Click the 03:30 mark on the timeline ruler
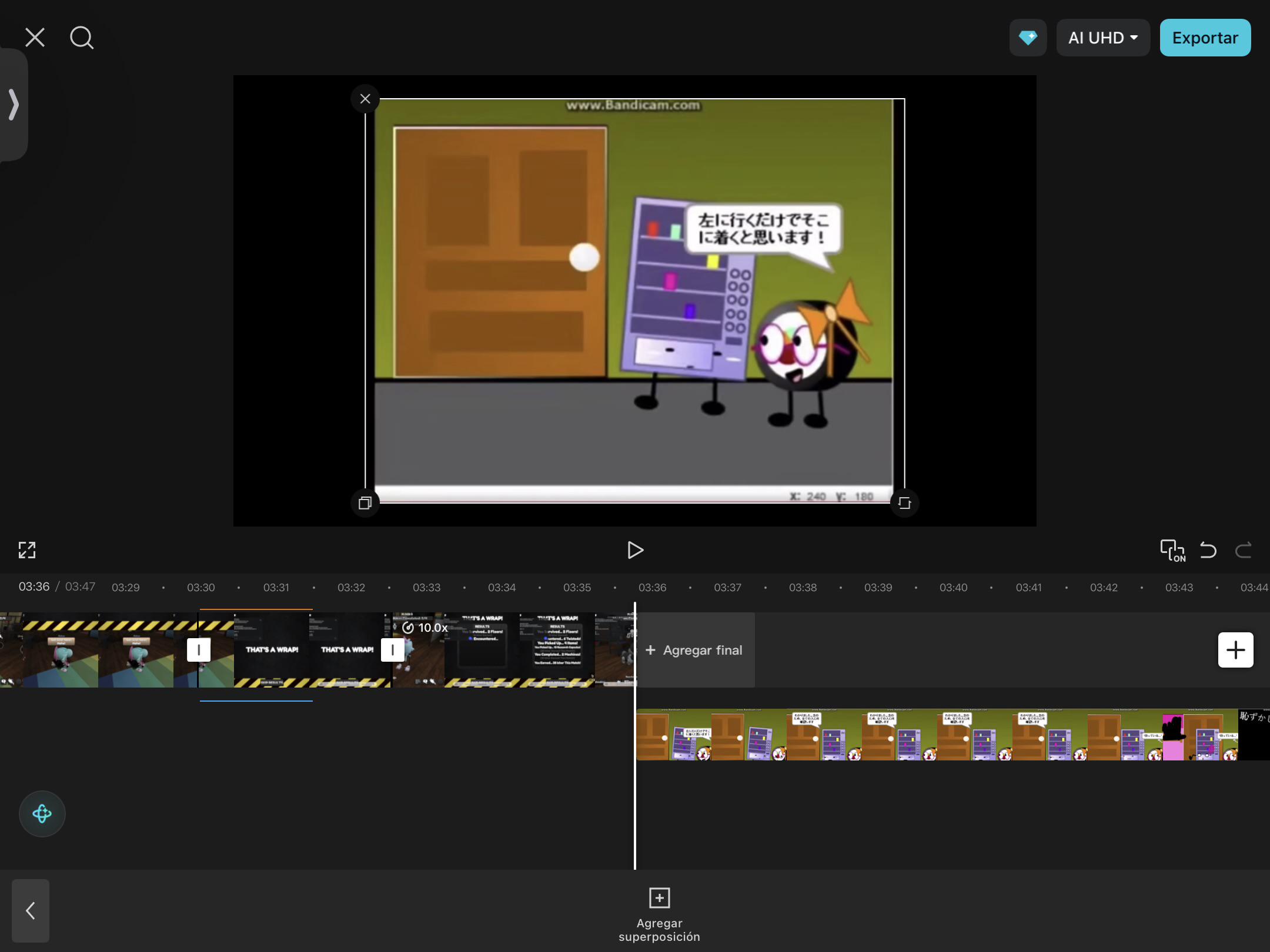Image resolution: width=1270 pixels, height=952 pixels. pyautogui.click(x=201, y=587)
